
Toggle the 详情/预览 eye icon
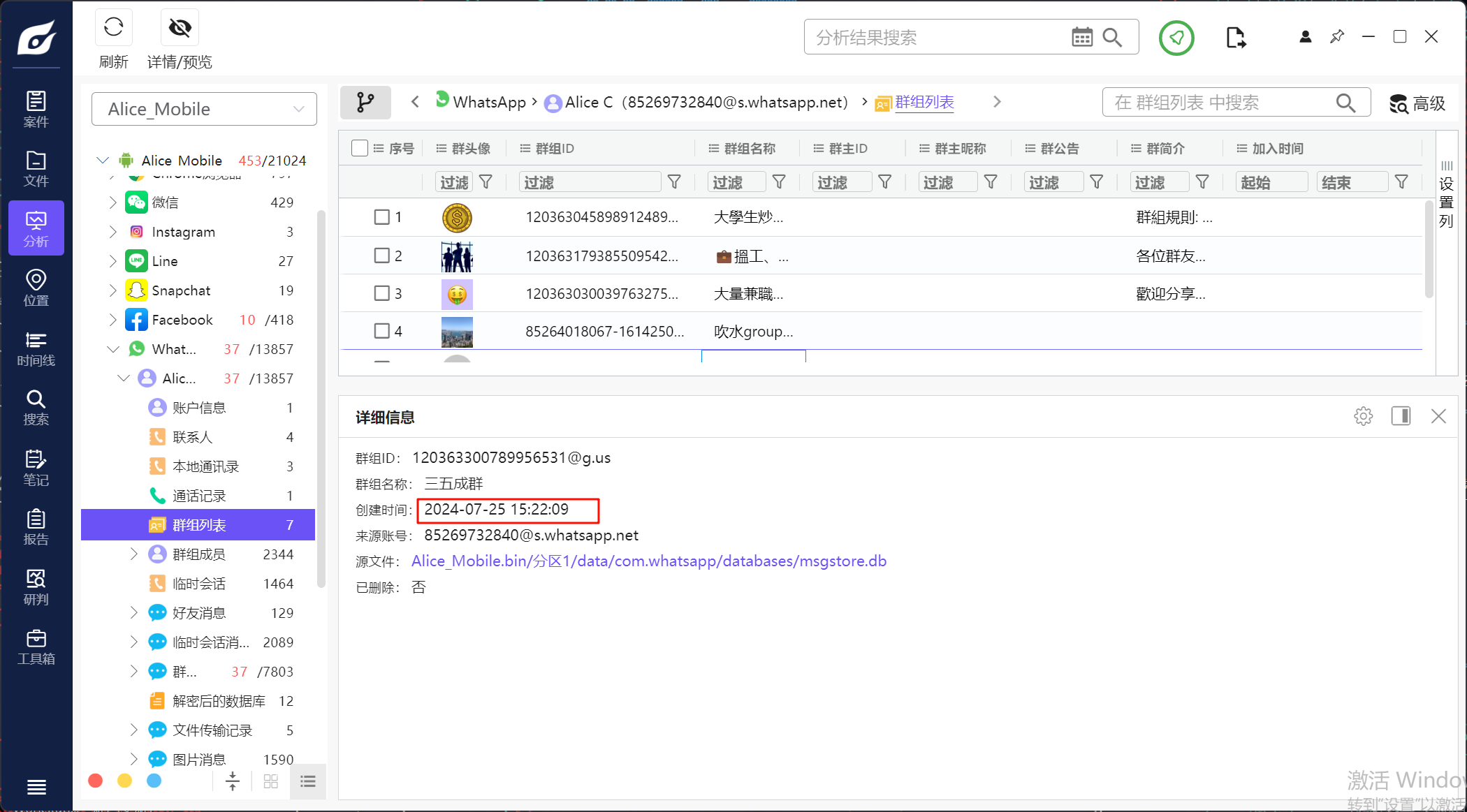coord(180,28)
